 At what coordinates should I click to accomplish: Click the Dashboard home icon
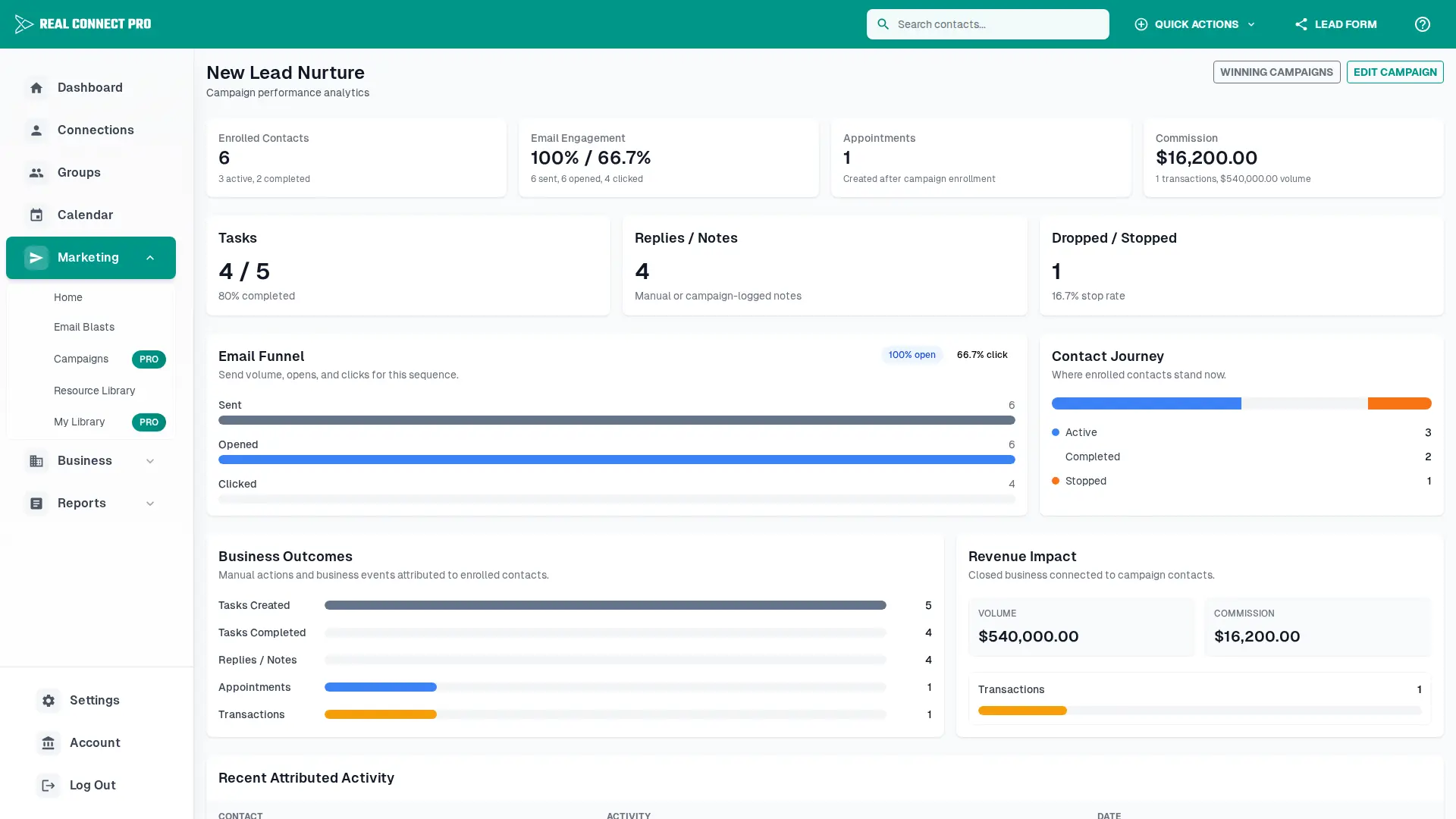36,88
